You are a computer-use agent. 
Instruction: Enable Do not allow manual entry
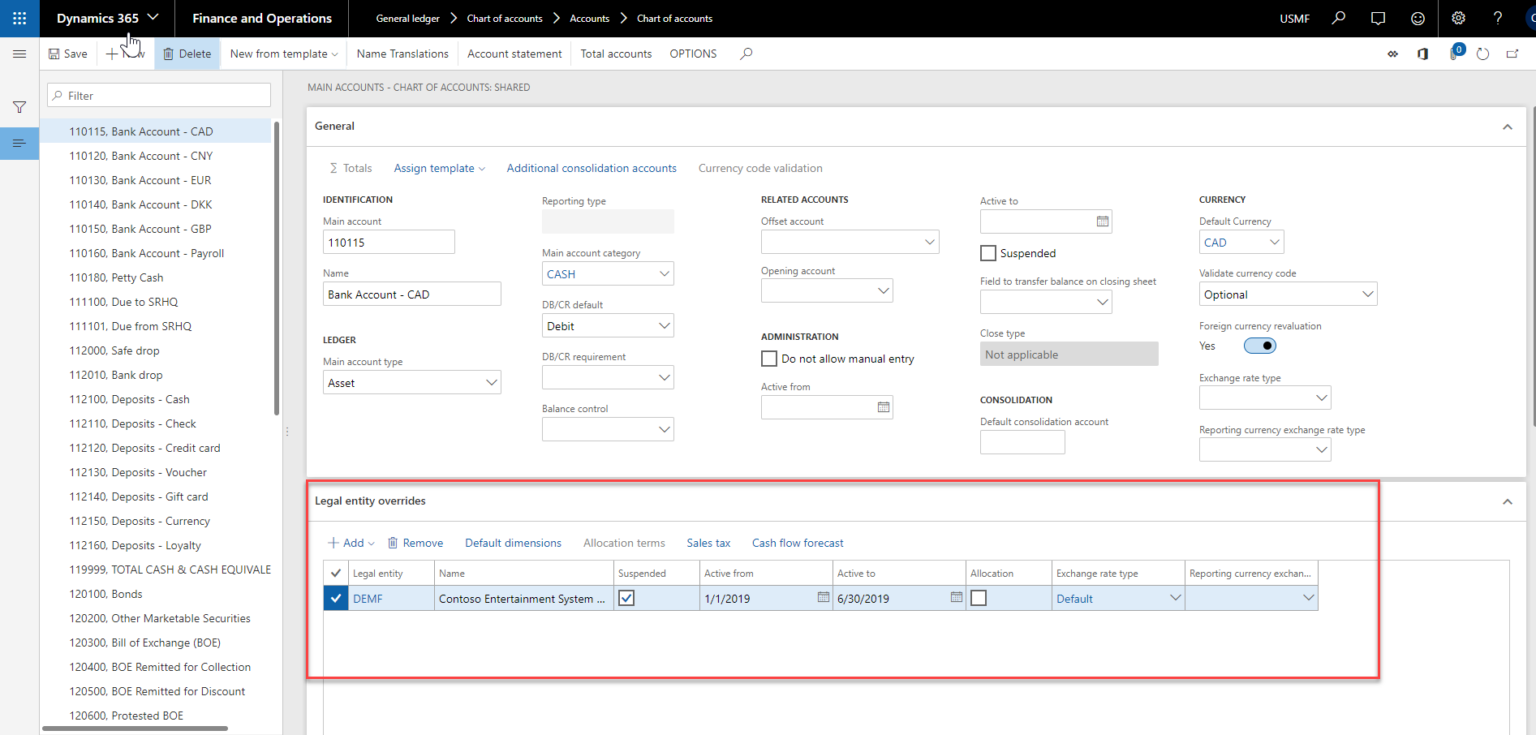(769, 358)
